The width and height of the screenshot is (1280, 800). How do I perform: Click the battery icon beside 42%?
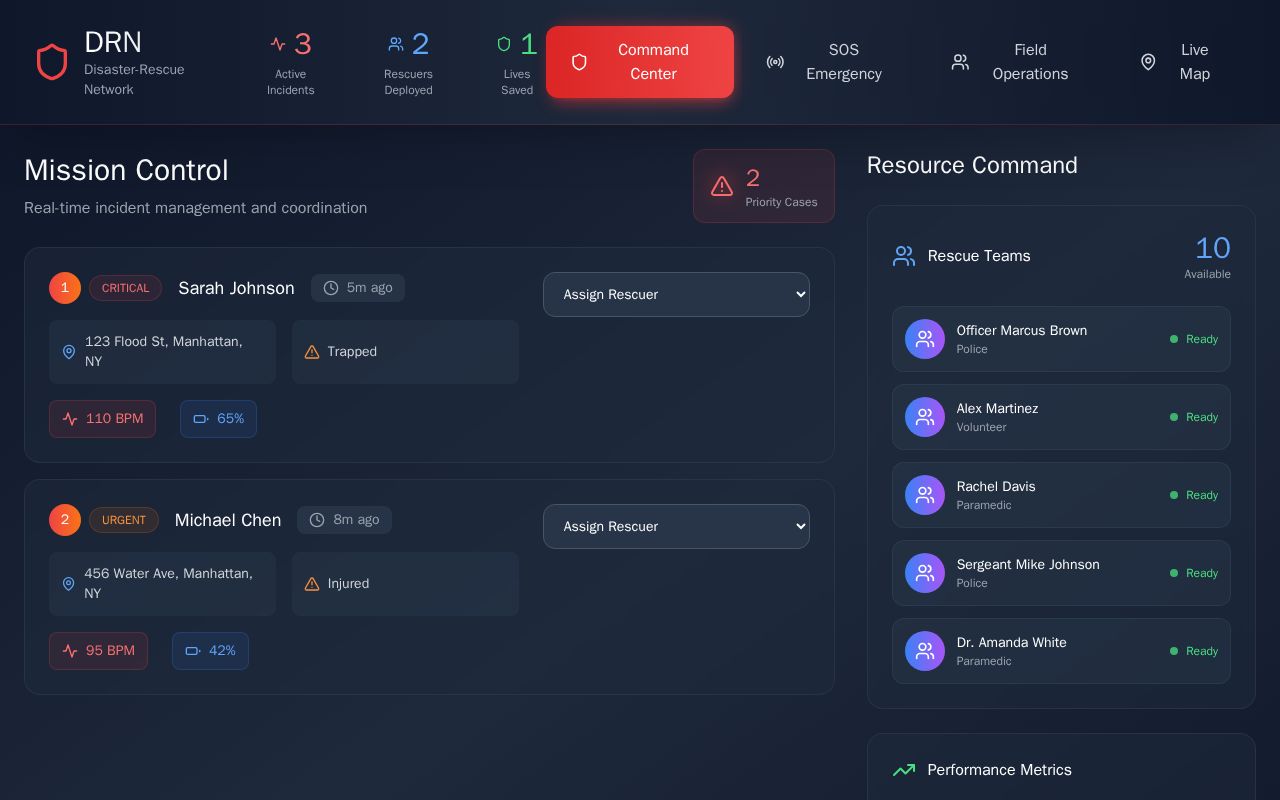[x=193, y=651]
